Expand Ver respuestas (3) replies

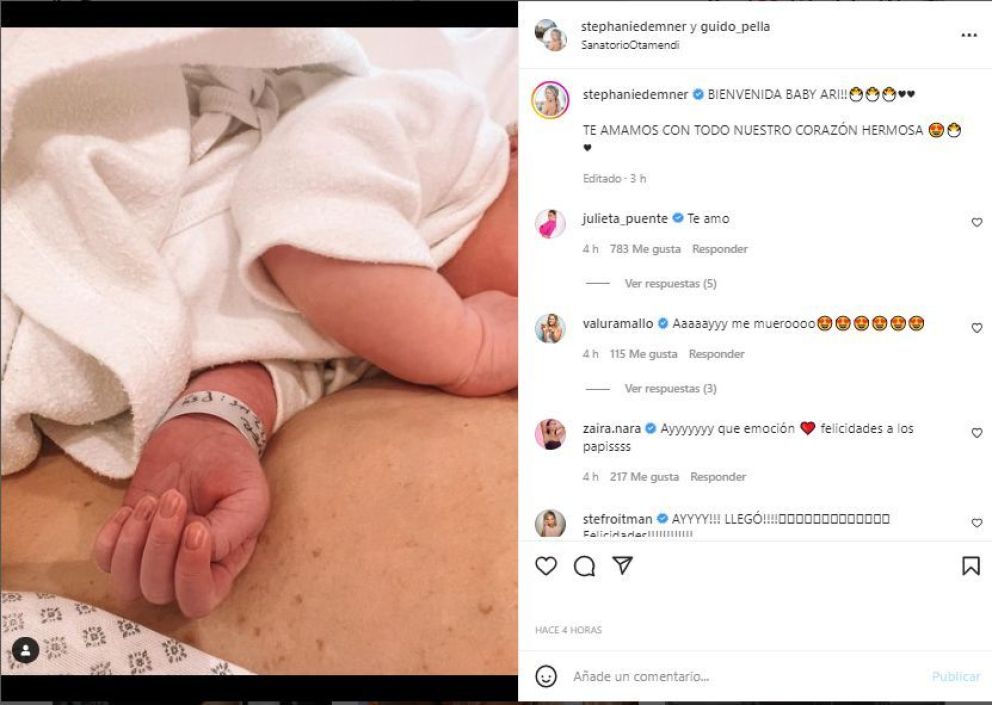(671, 389)
